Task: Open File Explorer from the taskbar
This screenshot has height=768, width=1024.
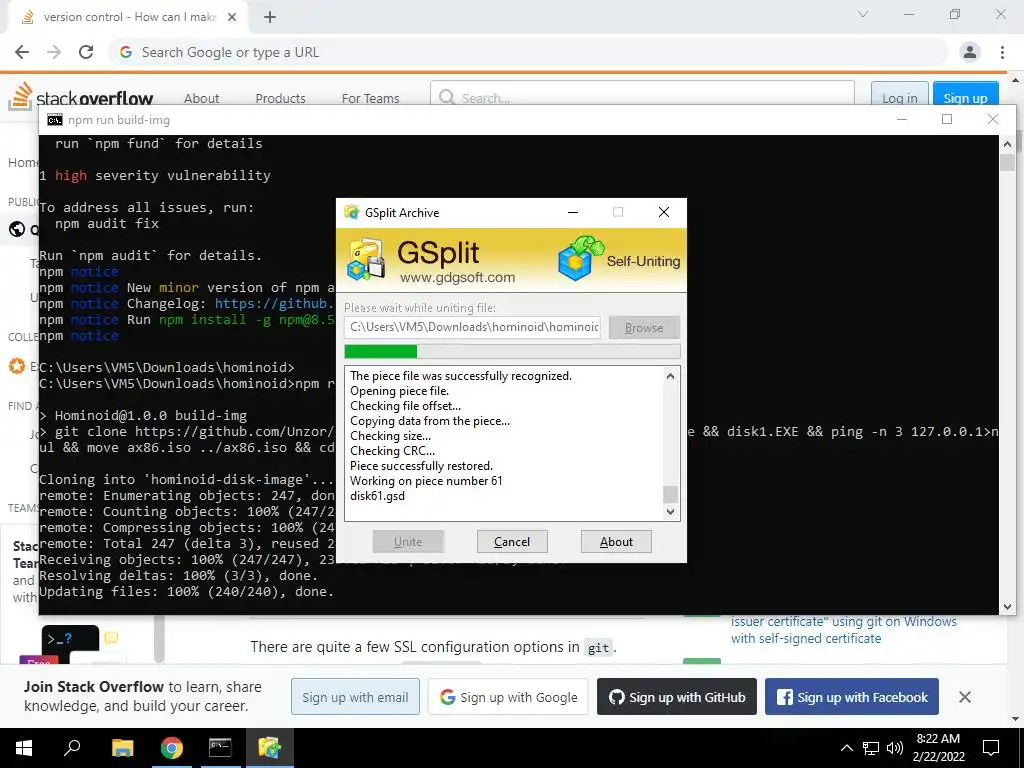Action: coord(122,748)
